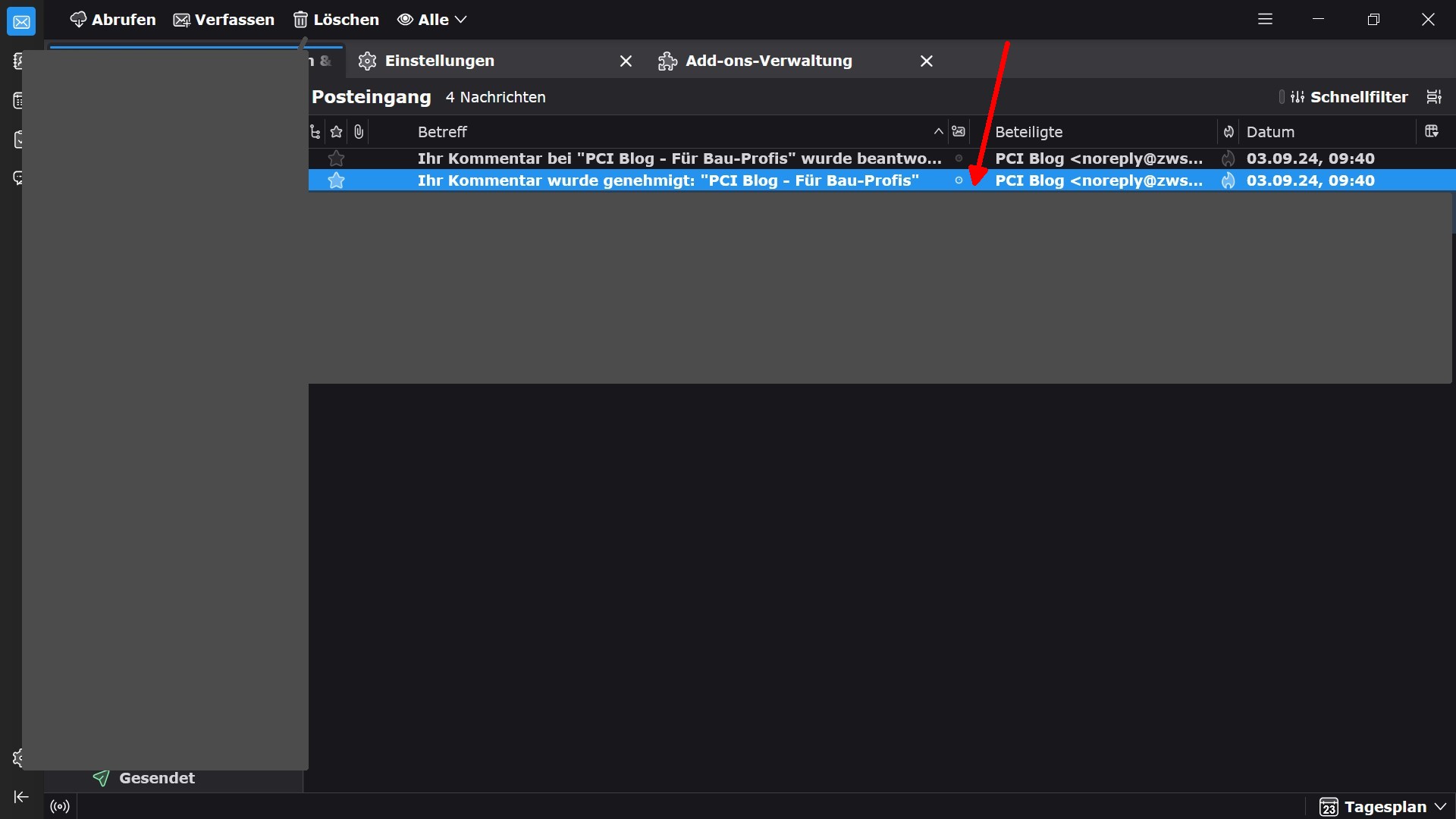Close the Einstellungen tab
1456x819 pixels.
[x=626, y=61]
